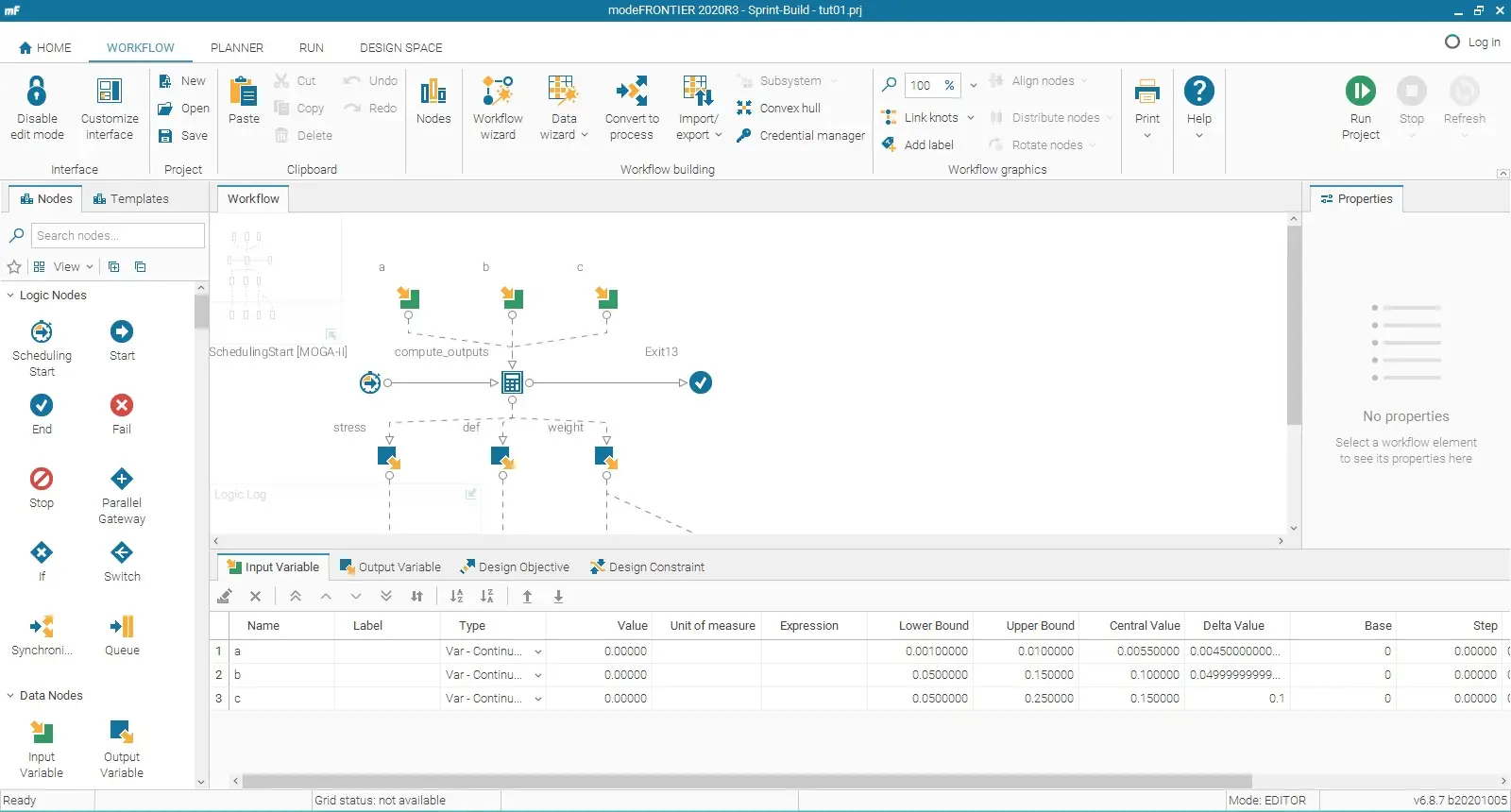Open the Templates panel tab
This screenshot has height=812, width=1511.
pos(131,199)
